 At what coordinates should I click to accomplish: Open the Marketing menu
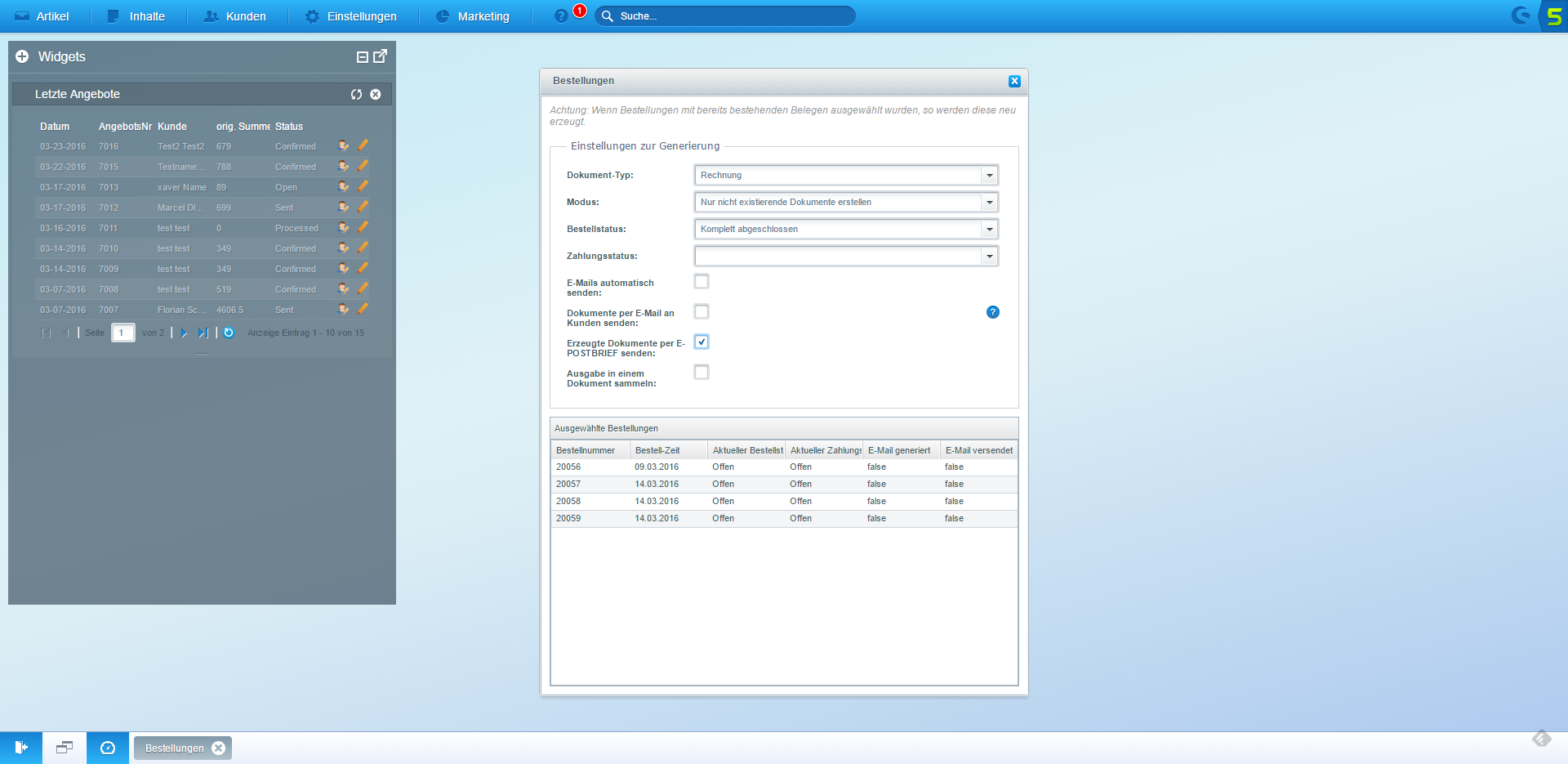click(473, 16)
